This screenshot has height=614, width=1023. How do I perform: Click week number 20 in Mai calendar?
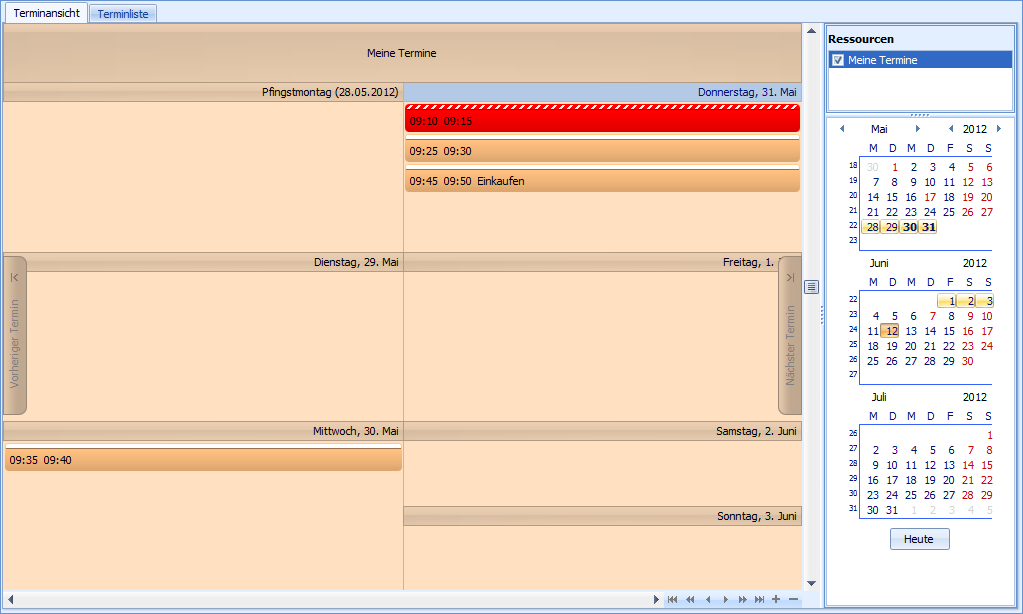click(x=853, y=195)
